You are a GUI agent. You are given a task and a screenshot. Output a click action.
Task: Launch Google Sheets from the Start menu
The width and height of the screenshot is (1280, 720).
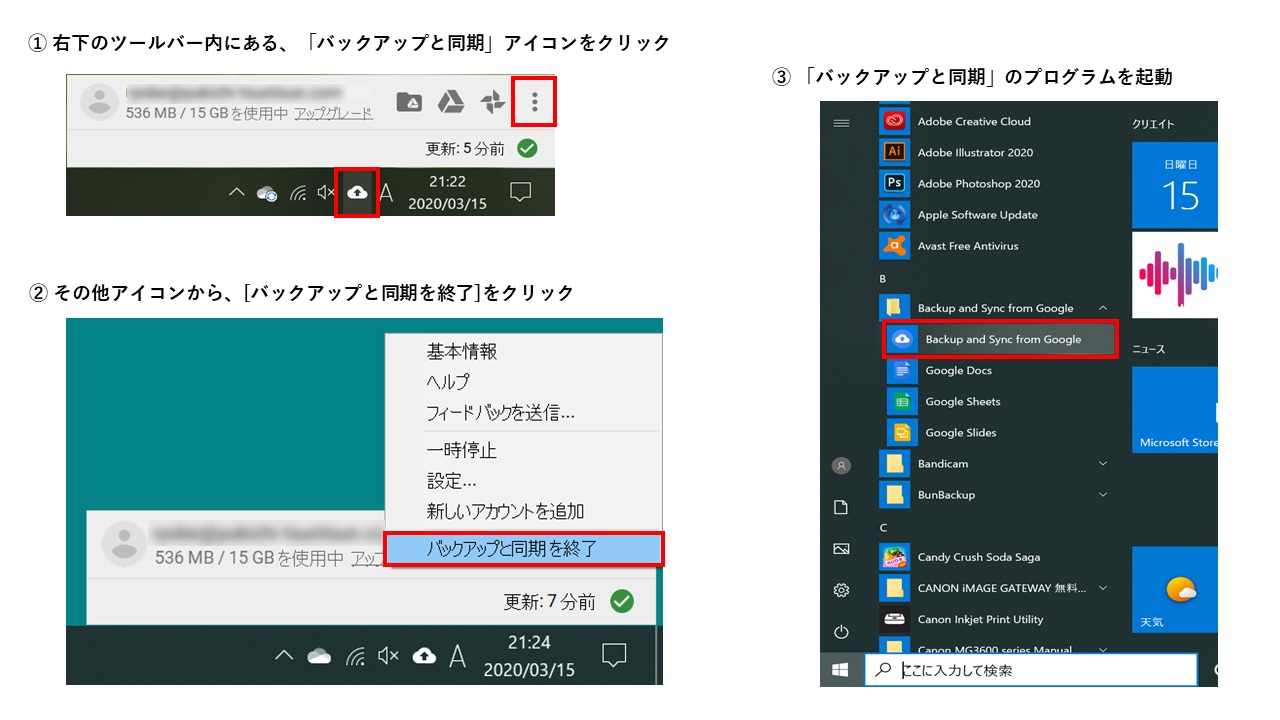tap(962, 402)
